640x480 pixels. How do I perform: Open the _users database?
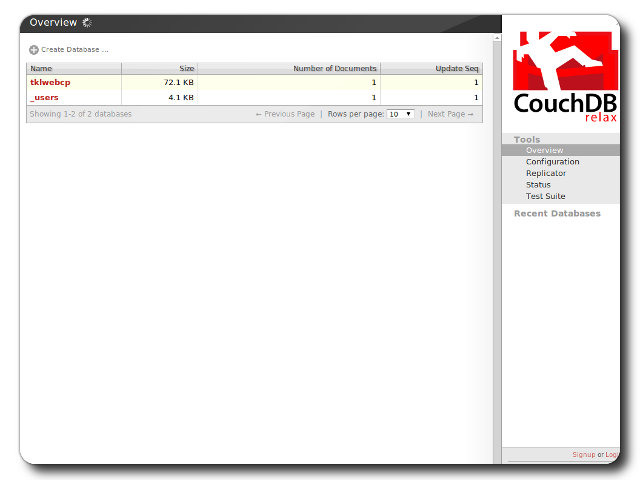[44, 98]
